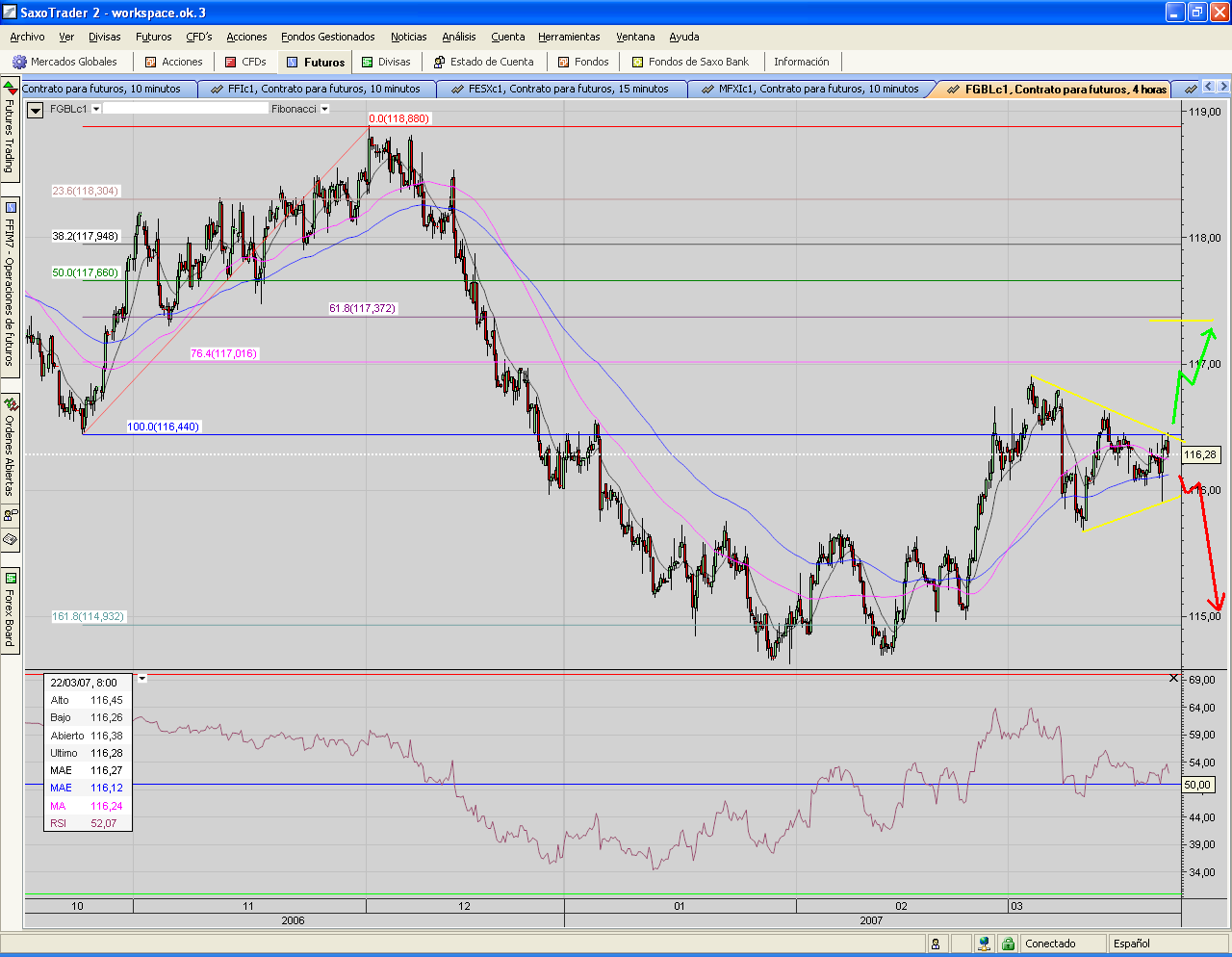Open the Fibonacci study dropdown
1232x957 pixels.
324,109
